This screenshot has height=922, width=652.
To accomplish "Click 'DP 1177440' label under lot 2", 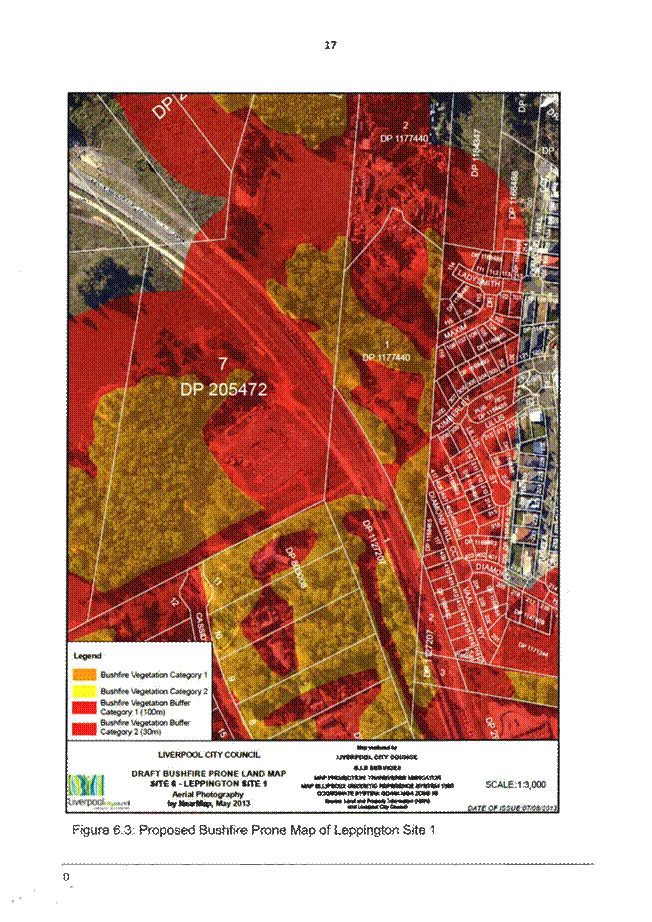I will click(x=406, y=138).
